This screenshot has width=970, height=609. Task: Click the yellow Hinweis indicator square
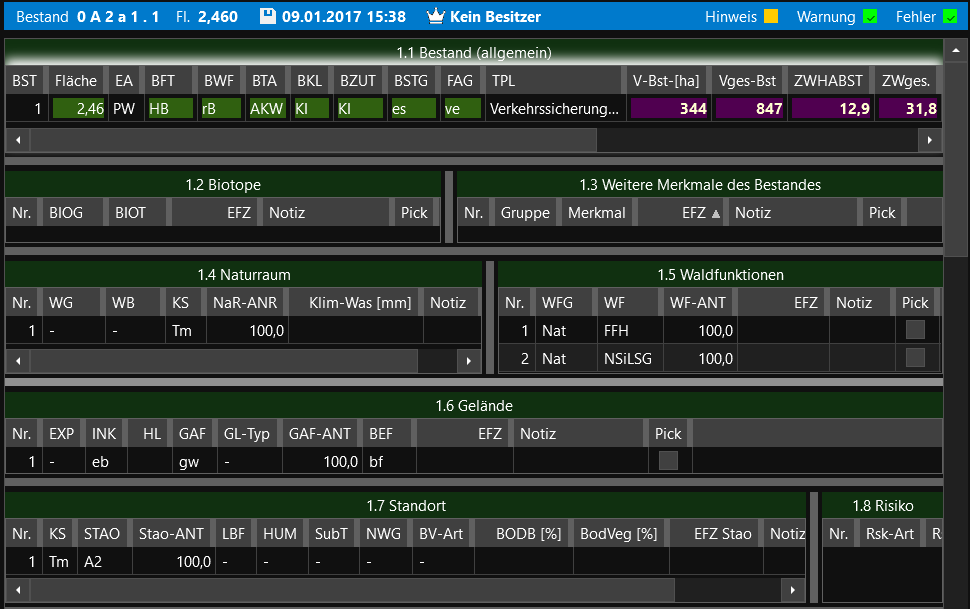point(771,17)
